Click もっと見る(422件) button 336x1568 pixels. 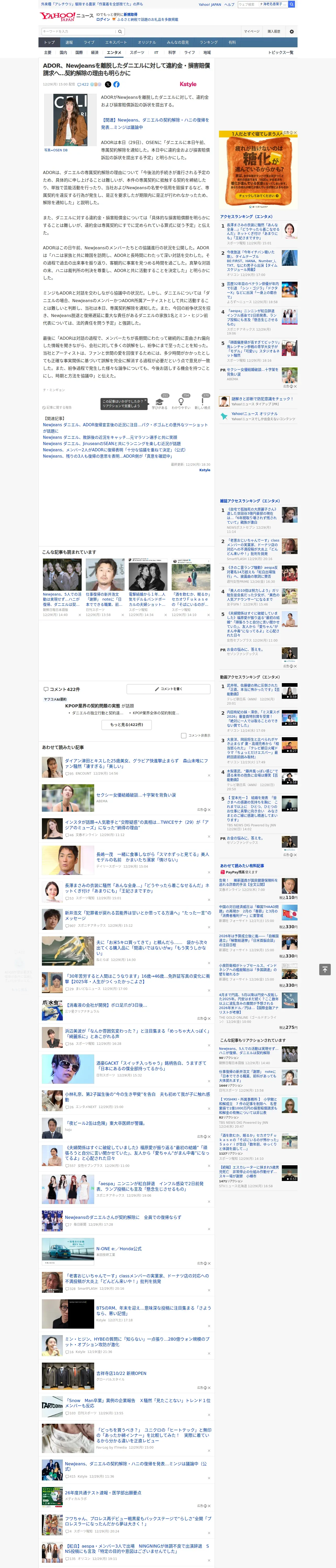click(x=127, y=725)
